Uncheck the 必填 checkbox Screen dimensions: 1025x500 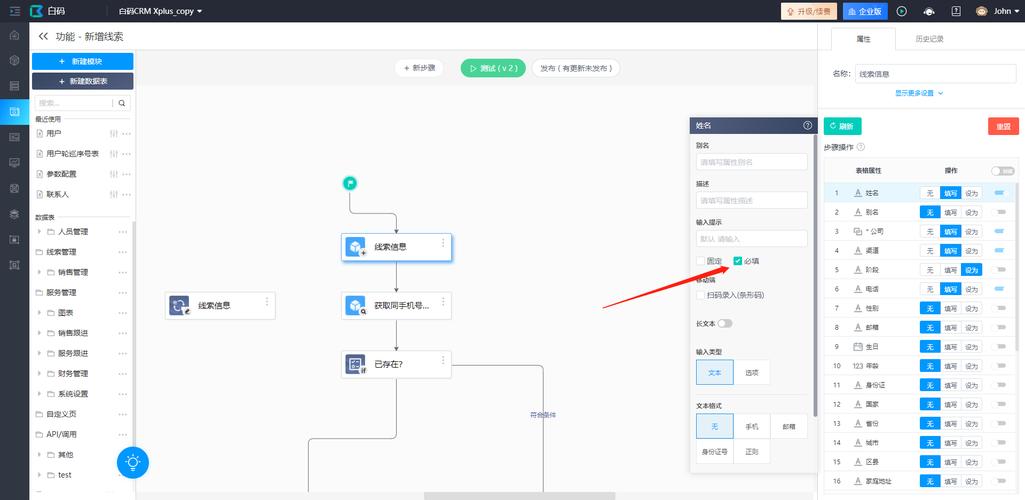(x=738, y=261)
